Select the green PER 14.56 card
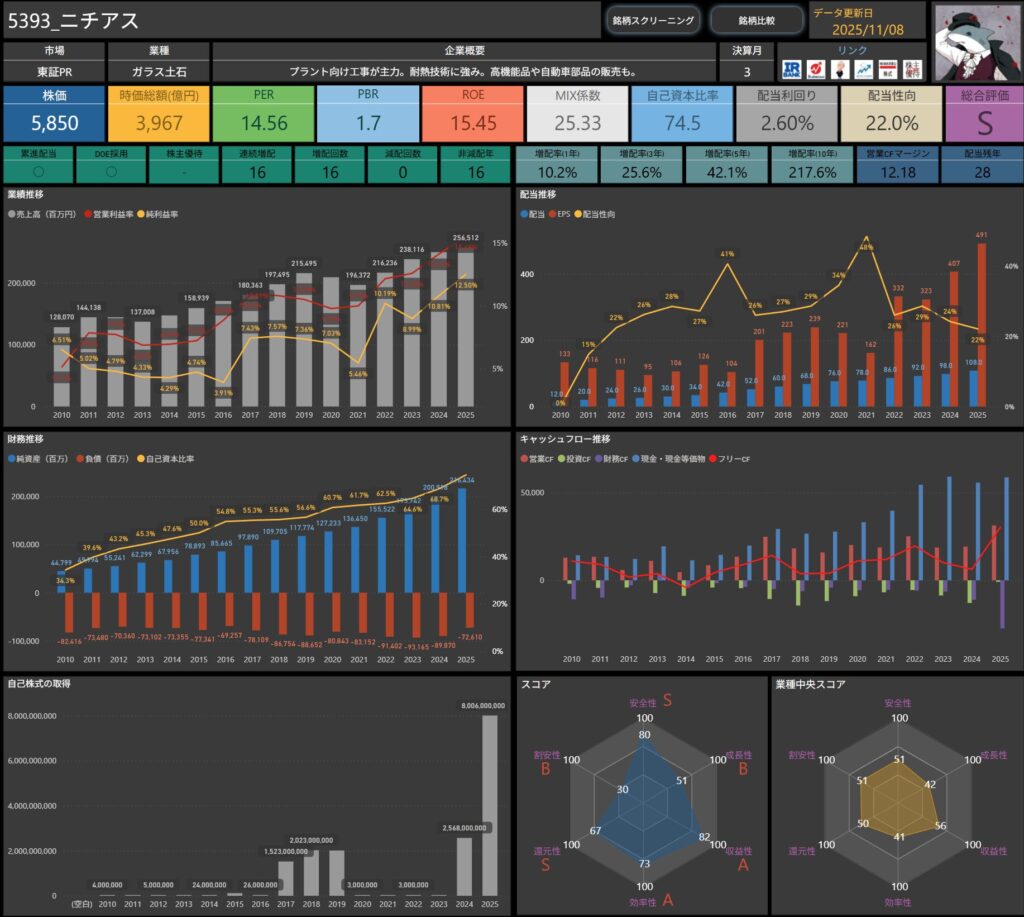This screenshot has width=1024, height=917. coord(264,113)
